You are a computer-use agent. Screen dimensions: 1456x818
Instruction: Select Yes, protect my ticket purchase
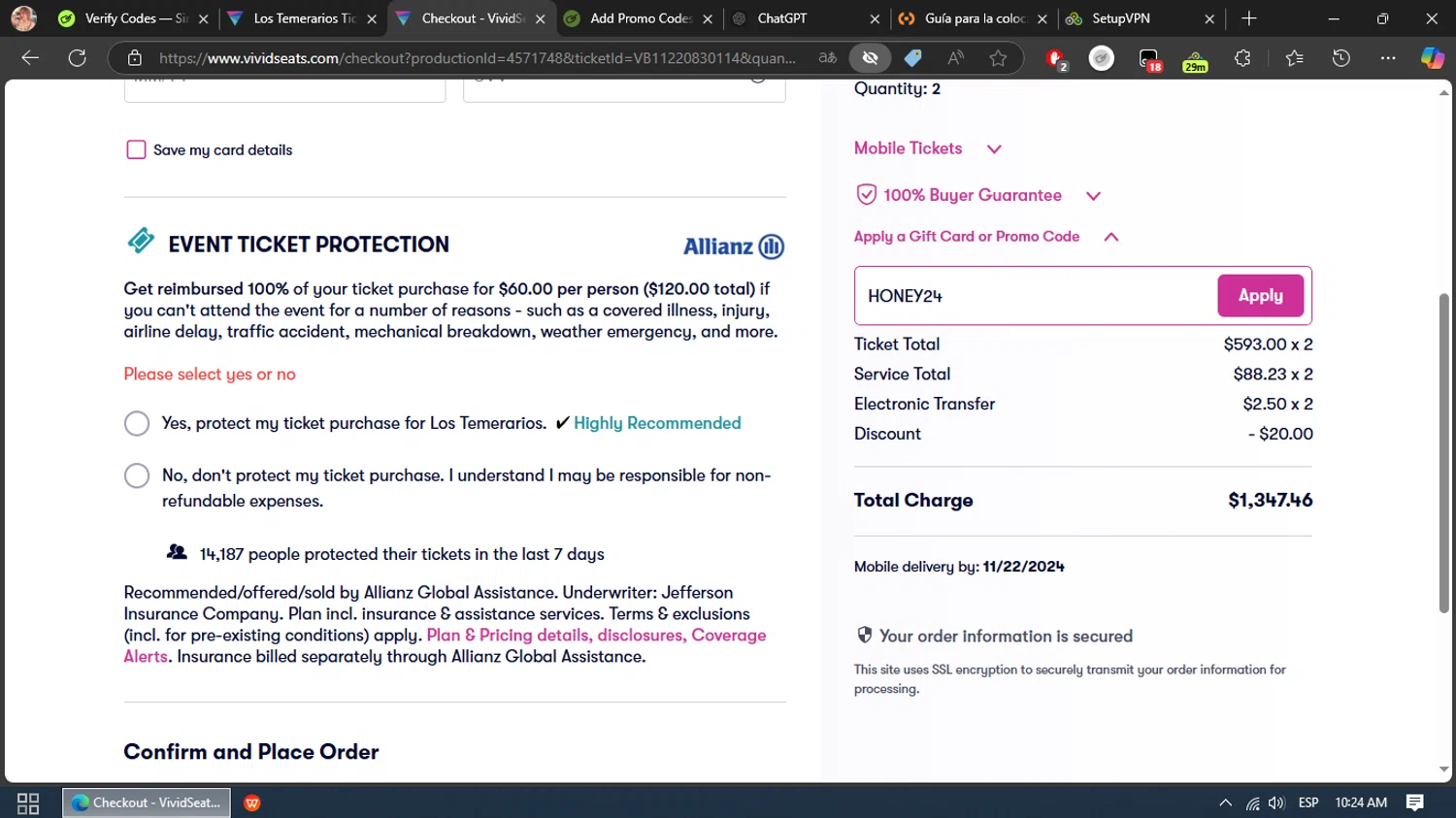pos(137,424)
